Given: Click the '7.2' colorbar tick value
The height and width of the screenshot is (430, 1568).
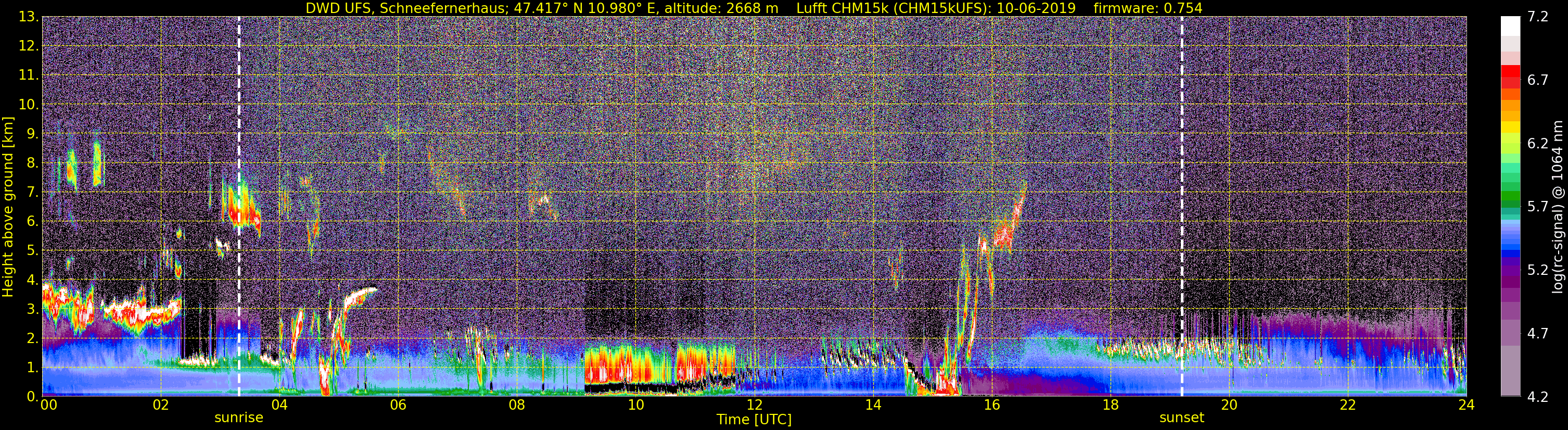Looking at the screenshot, I should (x=1537, y=17).
